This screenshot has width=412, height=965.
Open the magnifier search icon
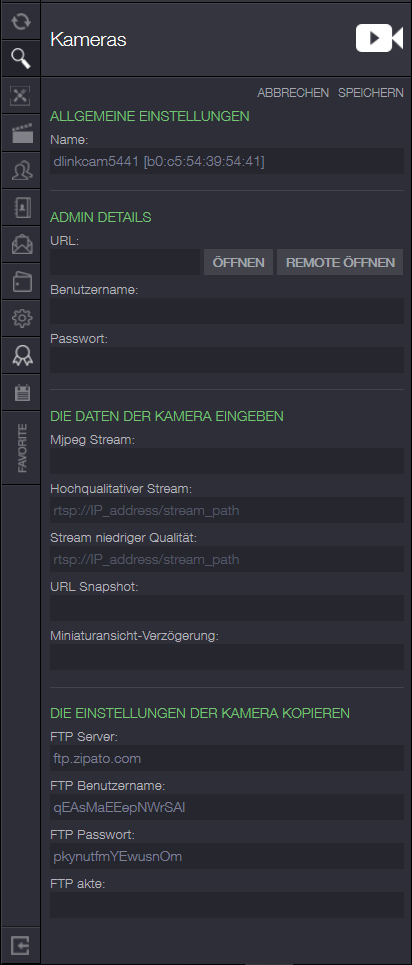pos(21,58)
